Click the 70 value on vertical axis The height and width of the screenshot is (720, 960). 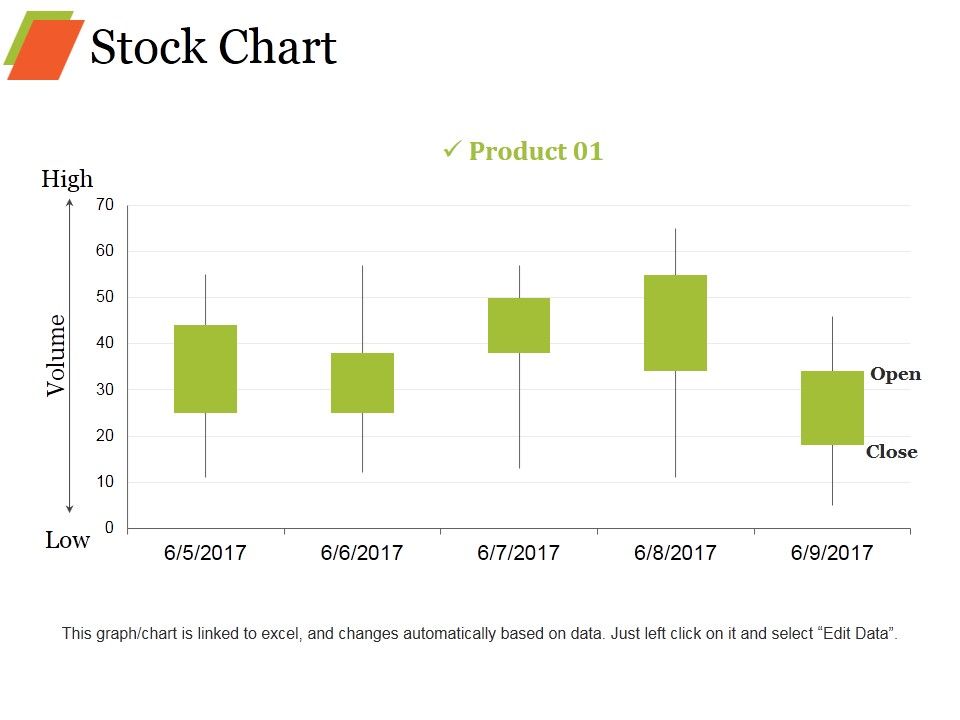(x=105, y=204)
